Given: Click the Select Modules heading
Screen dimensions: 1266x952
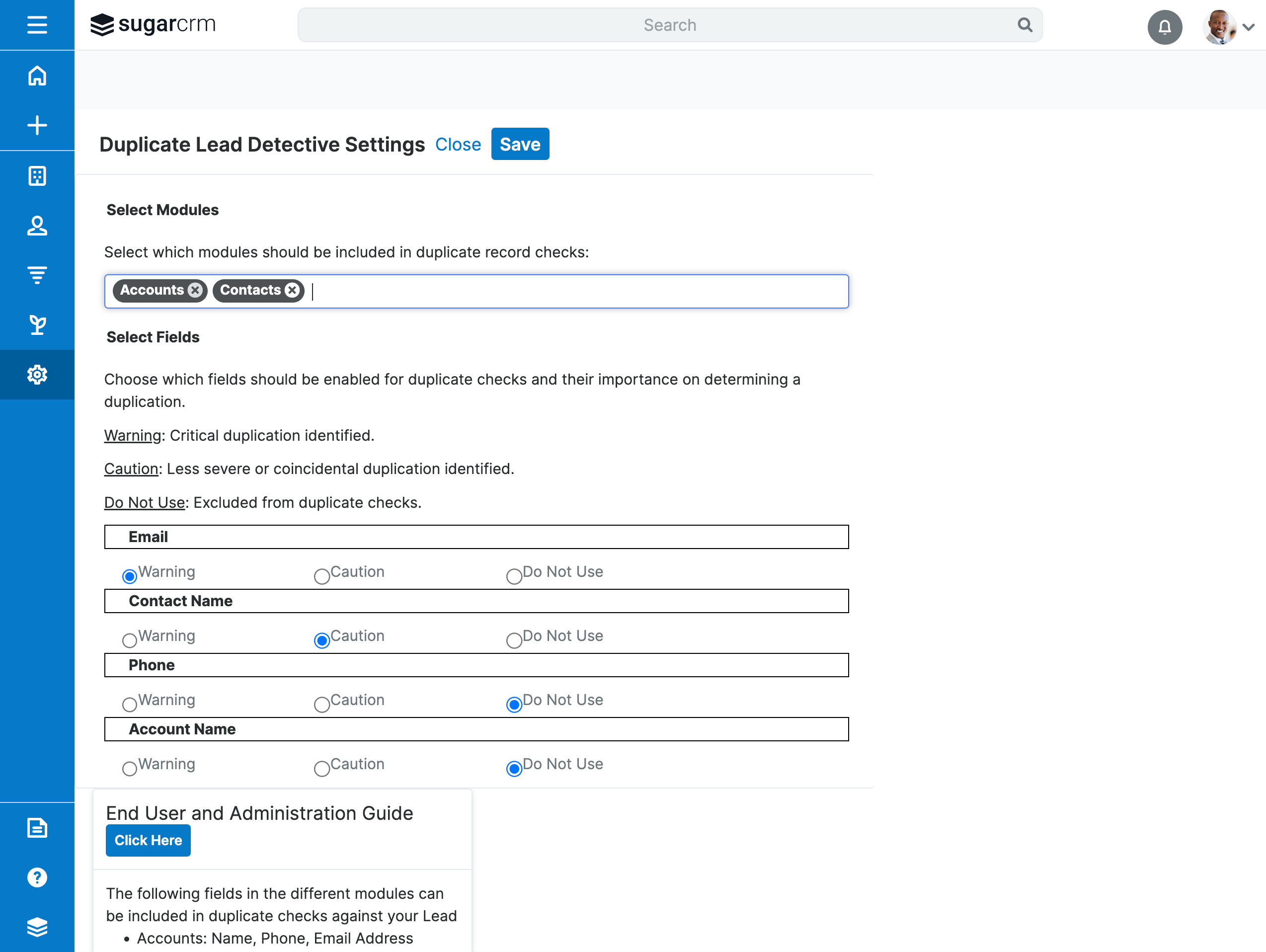Looking at the screenshot, I should [162, 210].
